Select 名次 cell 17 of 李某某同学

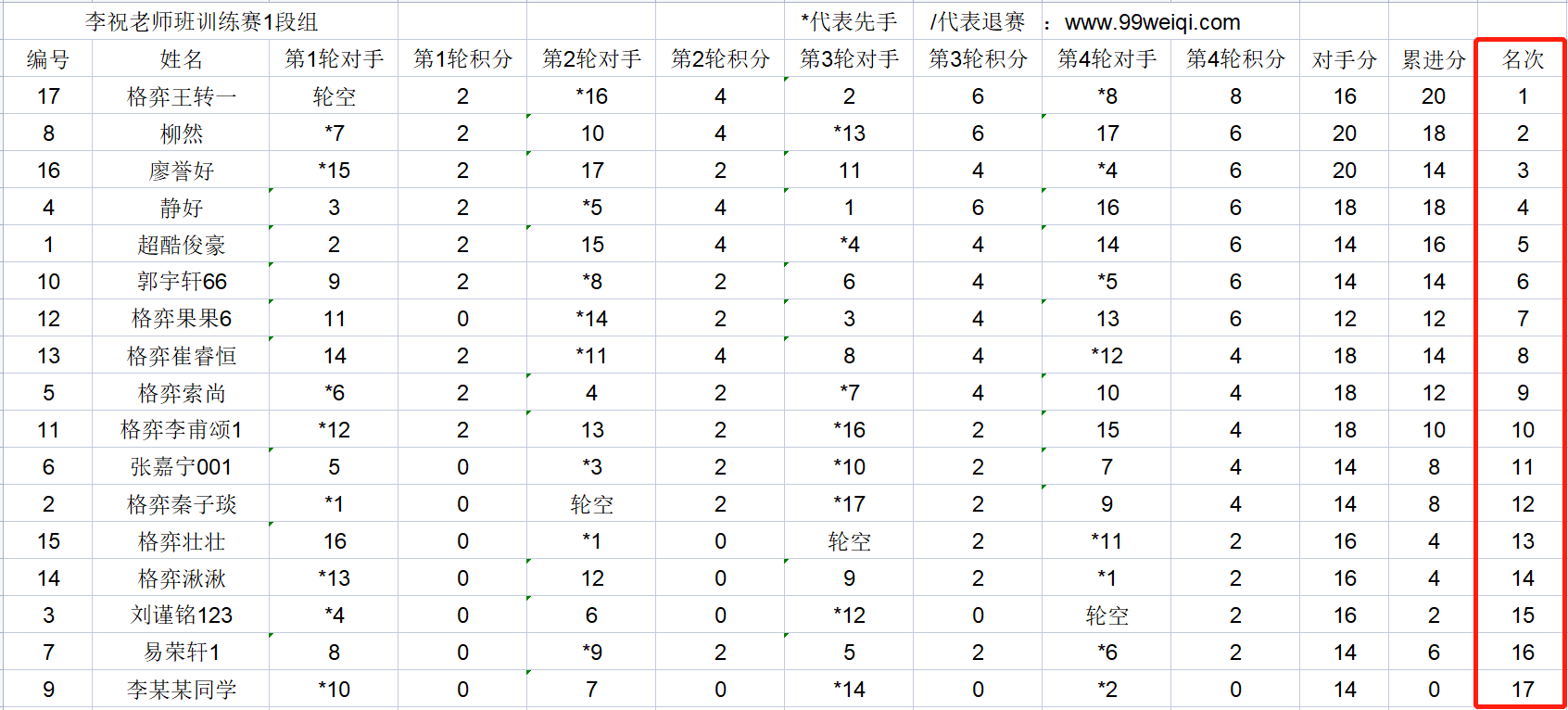point(1523,690)
